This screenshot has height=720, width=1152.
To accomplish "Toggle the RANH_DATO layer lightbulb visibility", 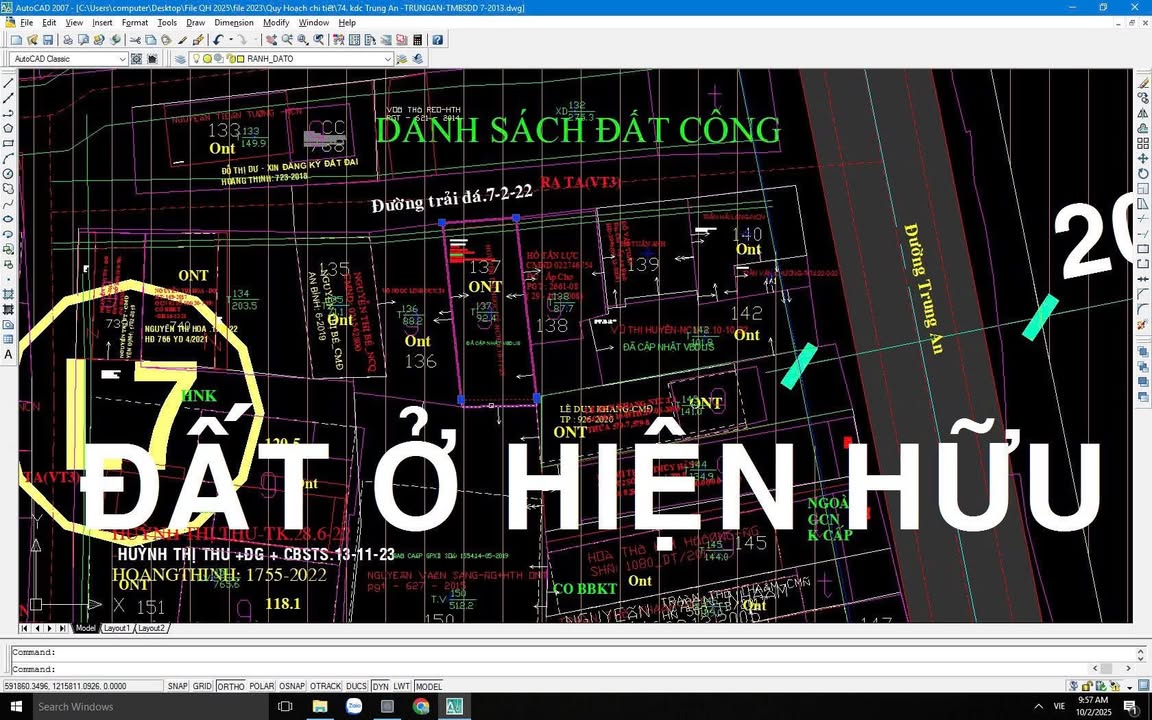I will coord(196,58).
